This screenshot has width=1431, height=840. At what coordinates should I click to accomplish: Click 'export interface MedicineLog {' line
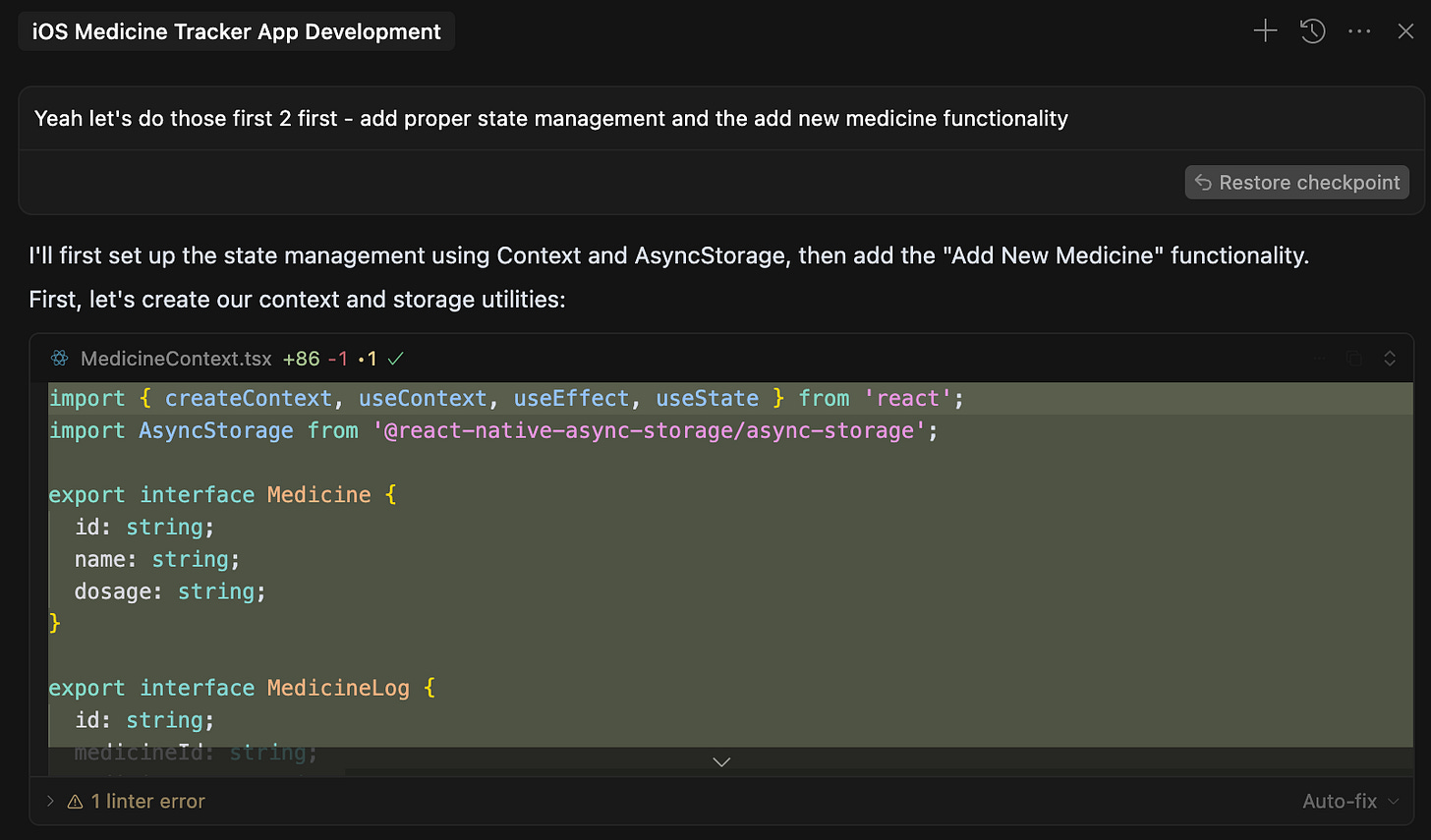[243, 688]
